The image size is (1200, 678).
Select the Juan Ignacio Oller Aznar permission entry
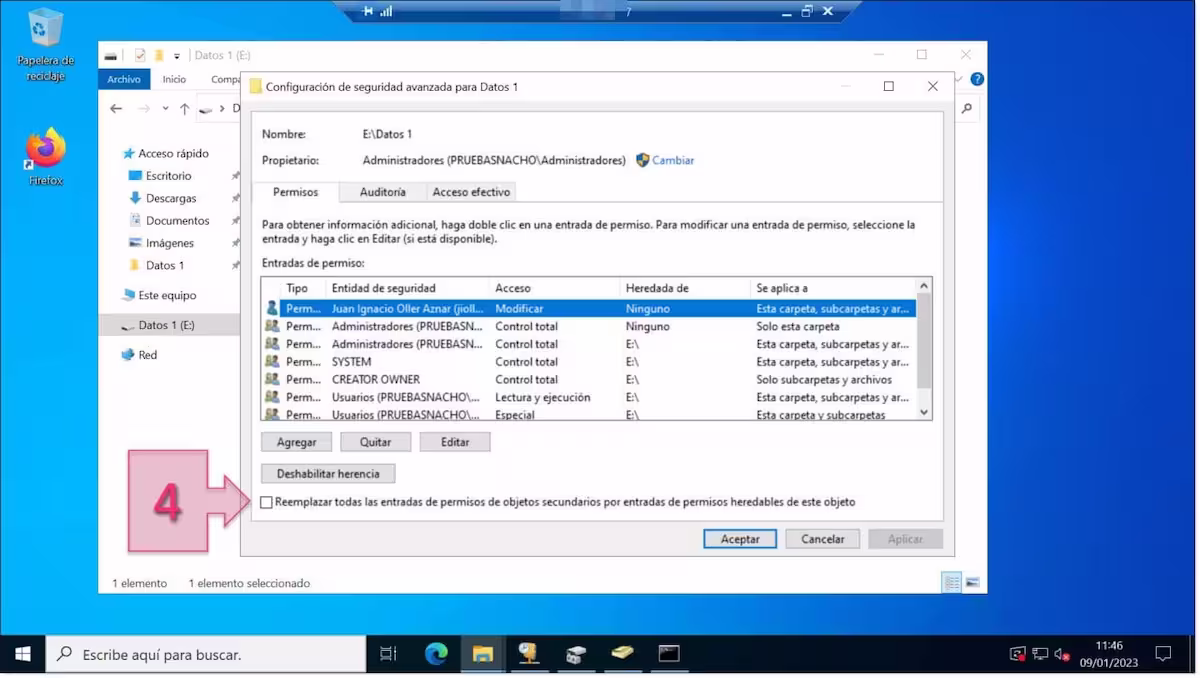tap(588, 309)
